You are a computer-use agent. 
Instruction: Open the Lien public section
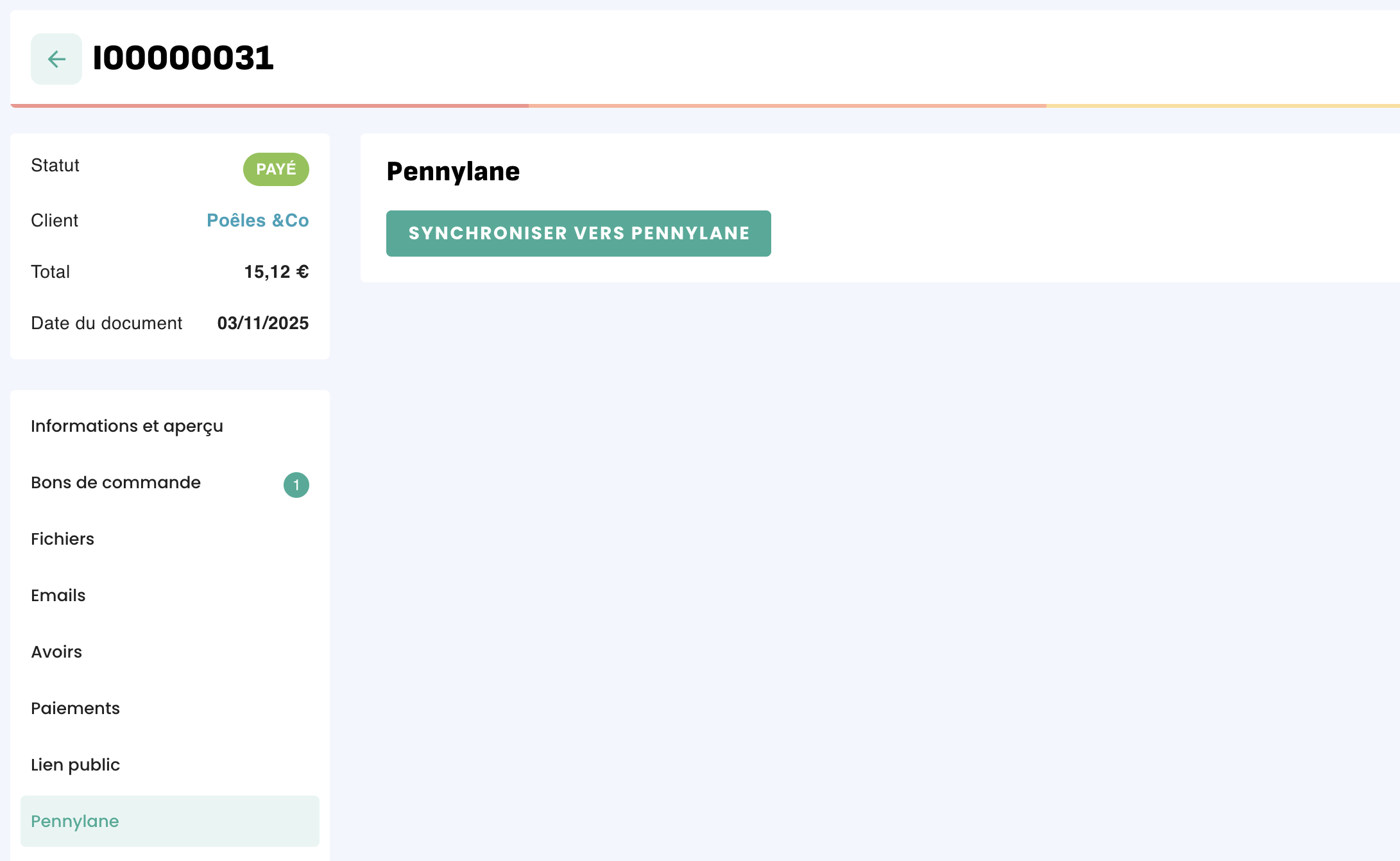click(170, 765)
